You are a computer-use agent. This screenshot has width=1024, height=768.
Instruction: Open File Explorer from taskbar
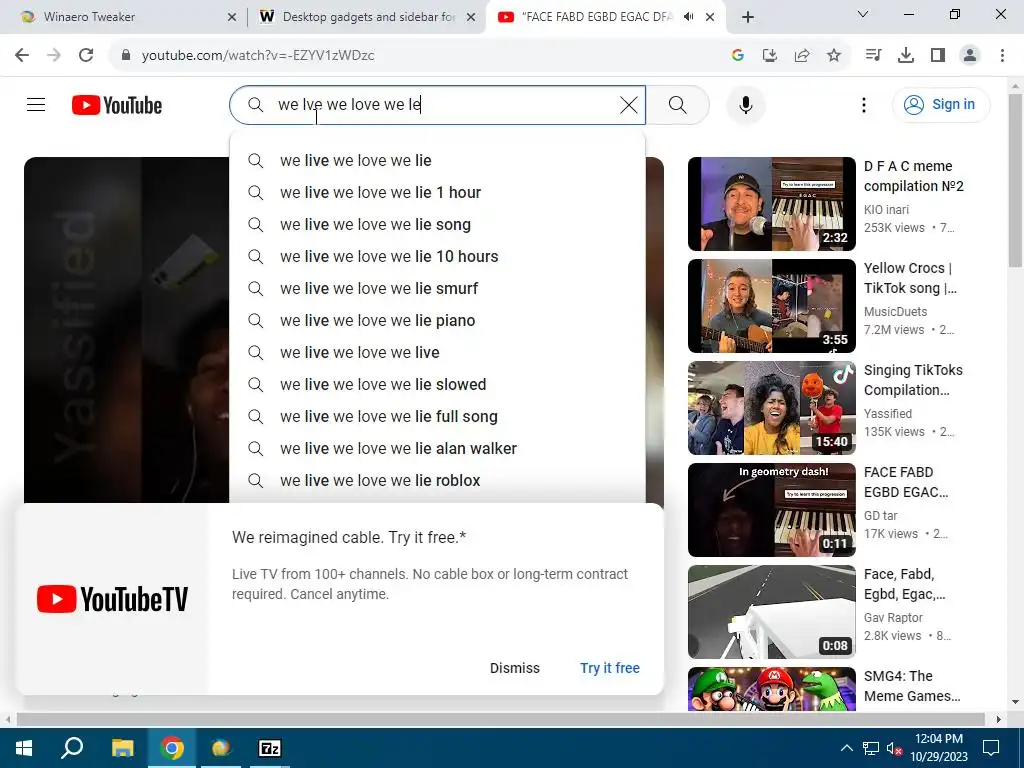(122, 748)
